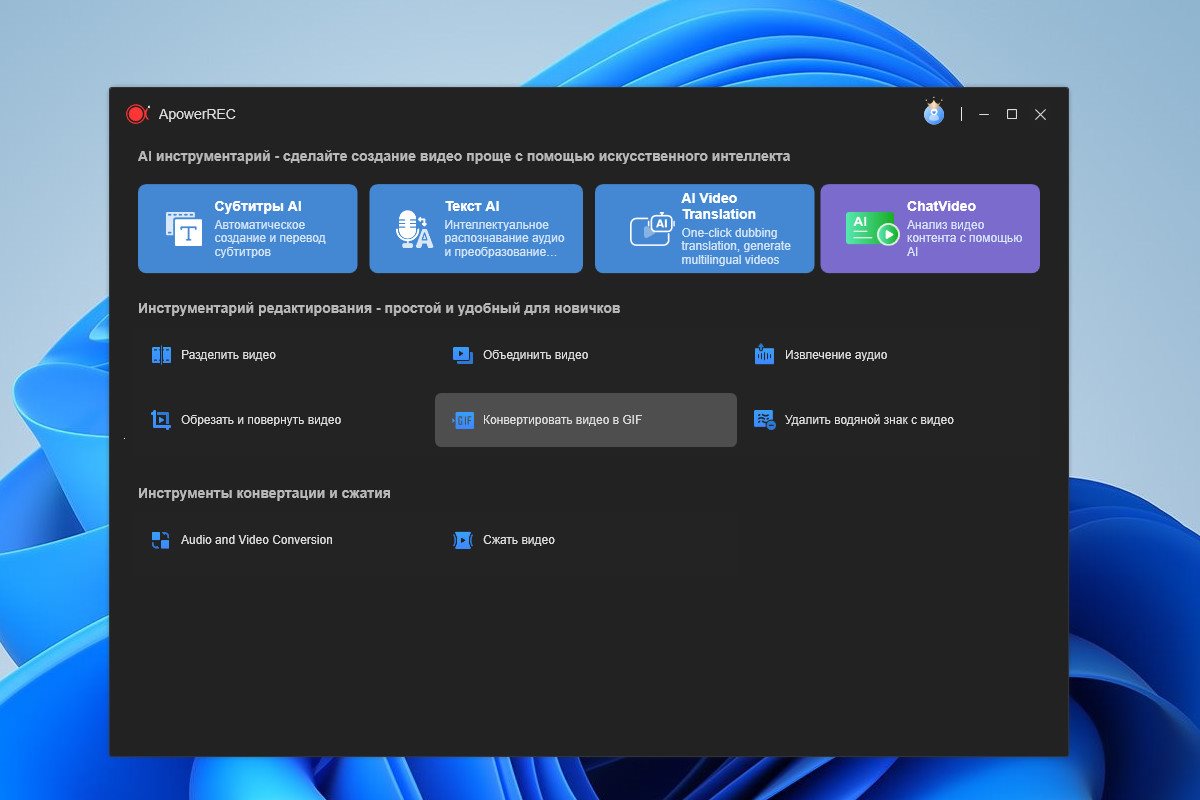Click the Audio and Video Conversion icon
This screenshot has height=800, width=1200.
pyautogui.click(x=161, y=540)
